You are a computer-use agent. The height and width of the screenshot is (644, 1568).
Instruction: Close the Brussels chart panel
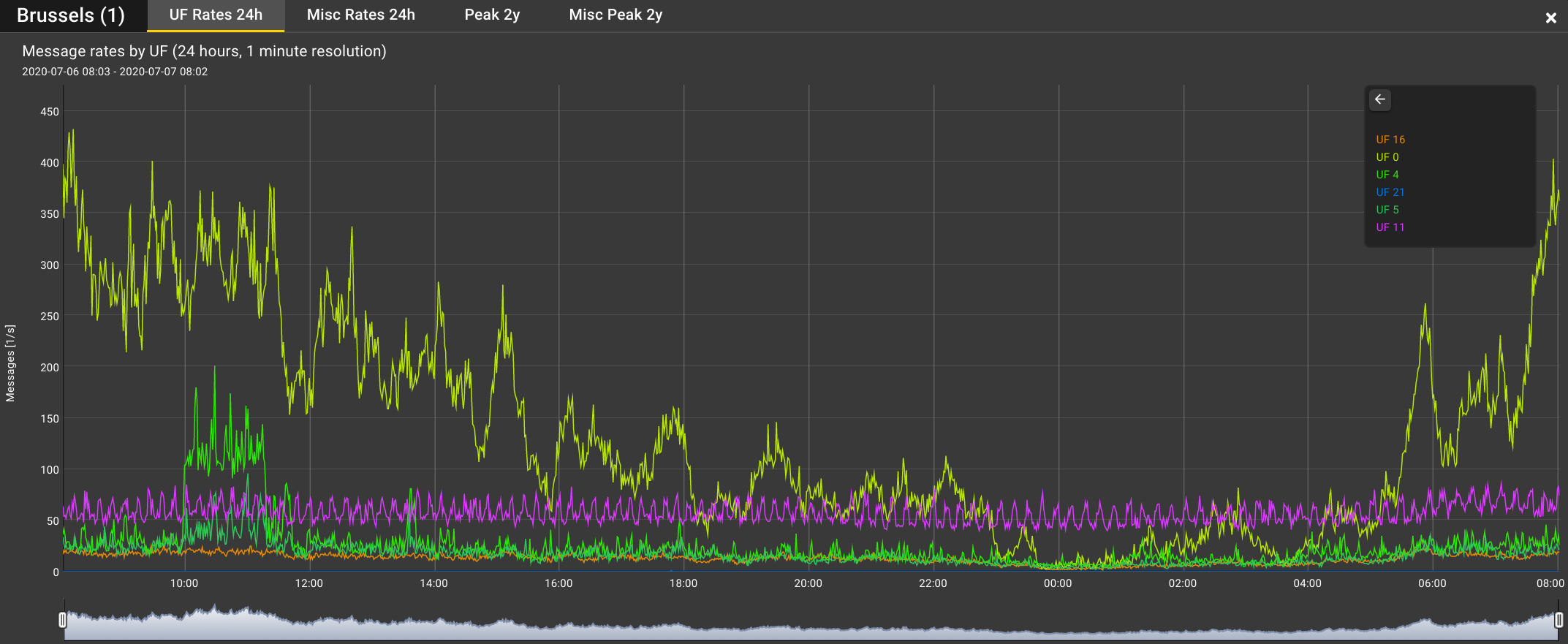pyautogui.click(x=1550, y=18)
